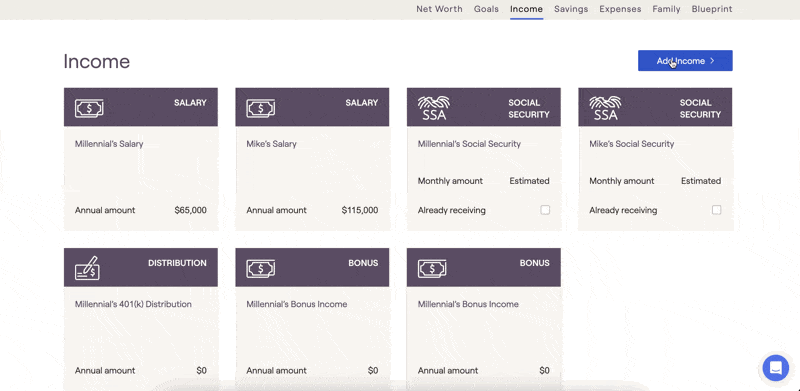Click SSA logo on Millennial's Social Security card
The image size is (800, 391).
pos(434,108)
